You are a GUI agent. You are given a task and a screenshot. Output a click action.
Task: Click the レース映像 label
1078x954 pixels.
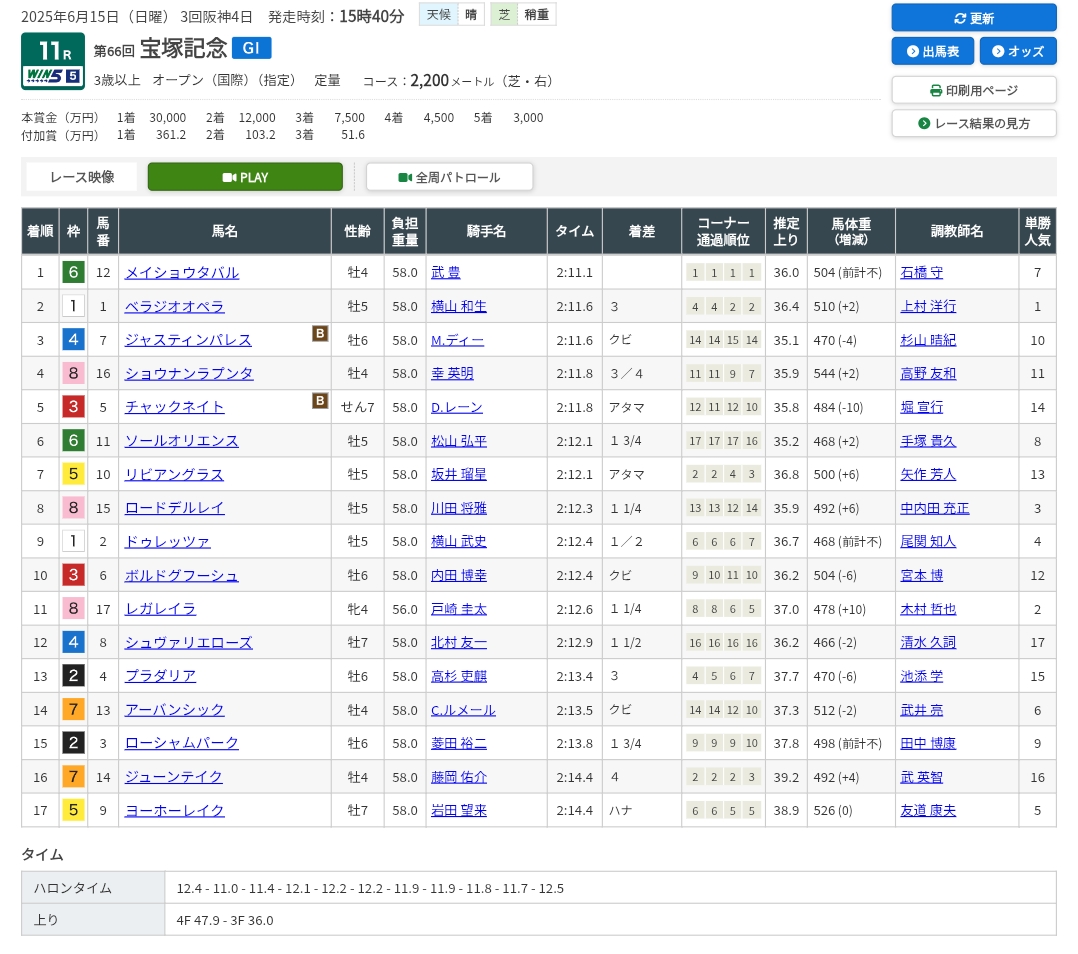click(x=82, y=177)
